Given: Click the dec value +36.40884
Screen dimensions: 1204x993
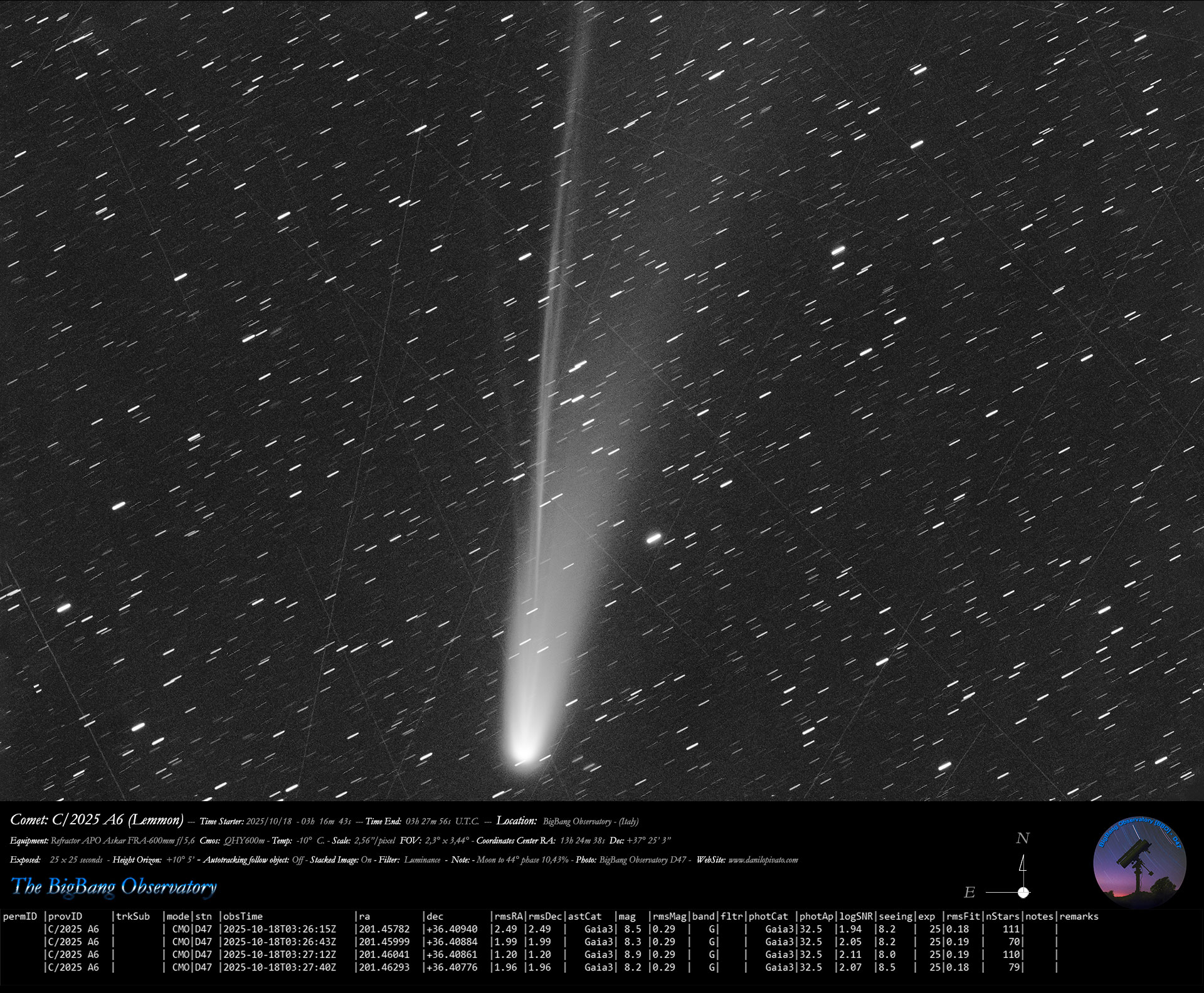Looking at the screenshot, I should pos(451,942).
